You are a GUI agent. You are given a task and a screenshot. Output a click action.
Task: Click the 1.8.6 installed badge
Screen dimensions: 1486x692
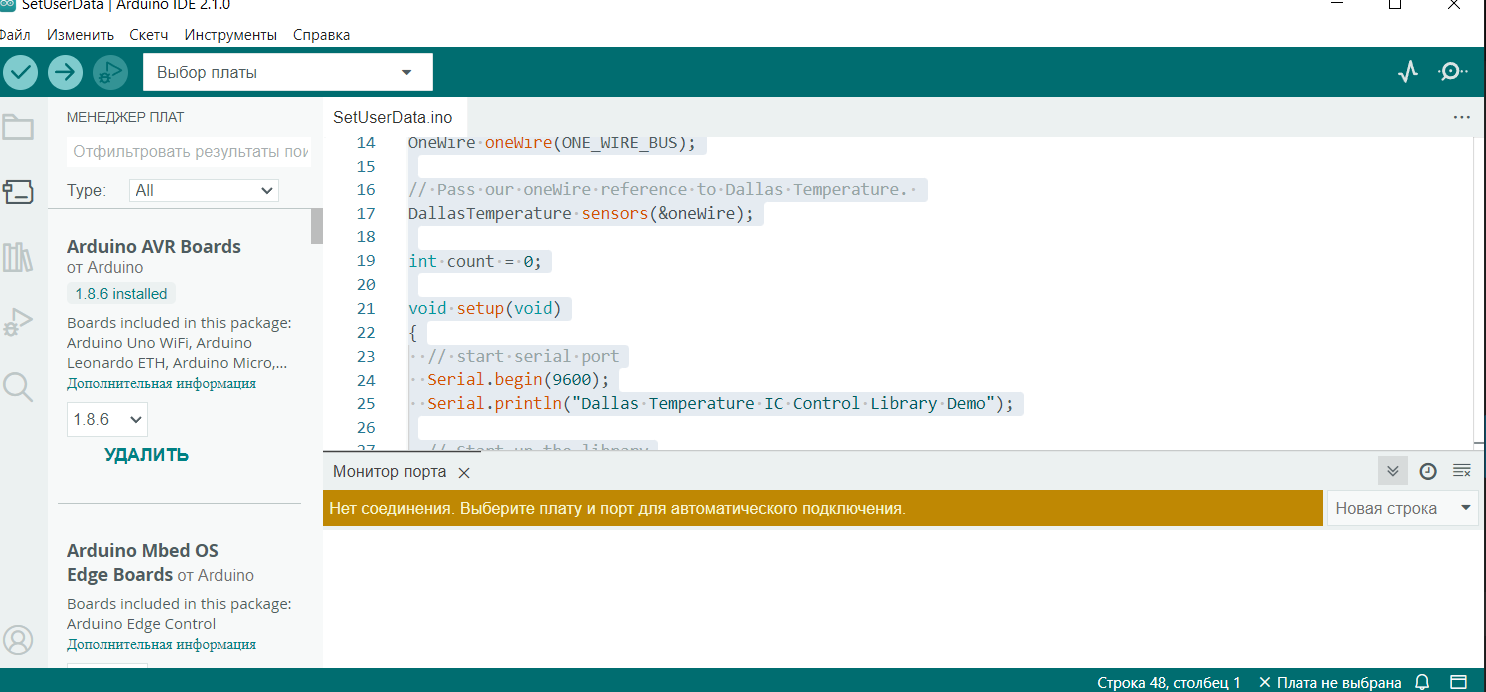(x=121, y=294)
